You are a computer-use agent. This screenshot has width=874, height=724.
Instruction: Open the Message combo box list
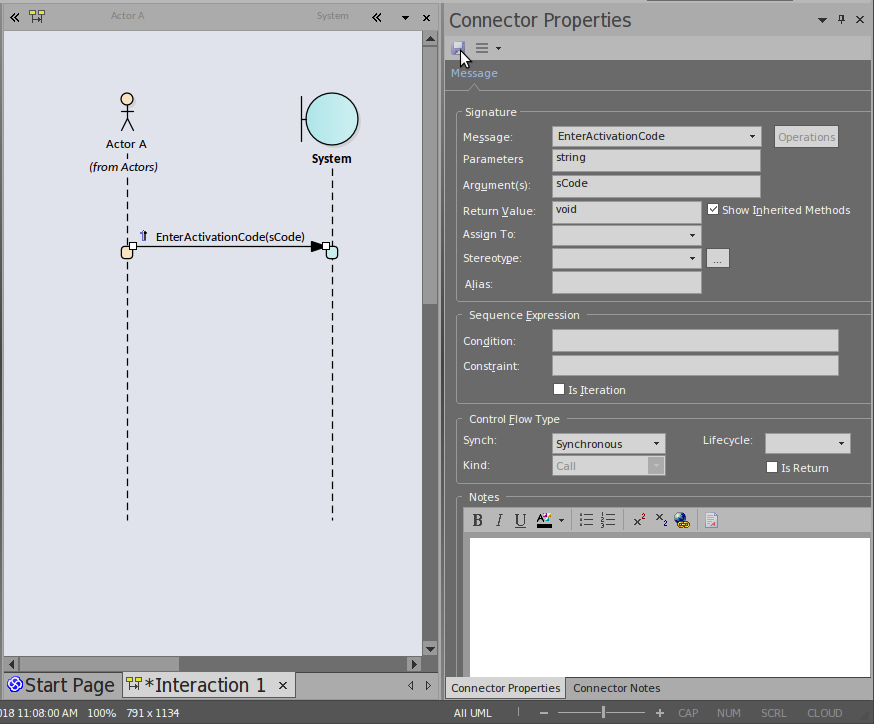point(752,136)
